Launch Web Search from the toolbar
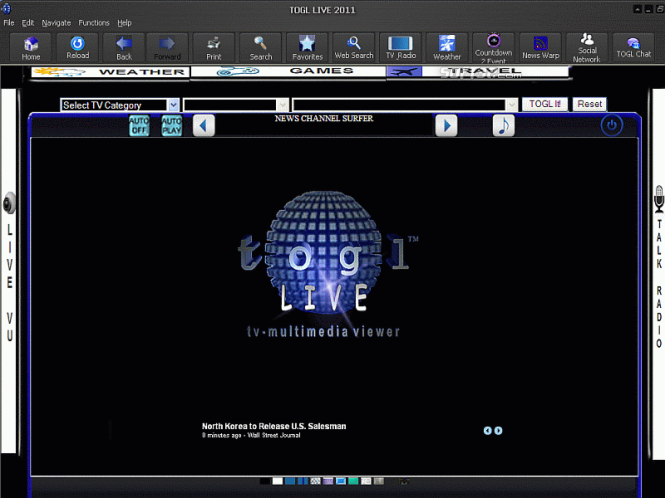The image size is (665, 498). click(x=354, y=48)
